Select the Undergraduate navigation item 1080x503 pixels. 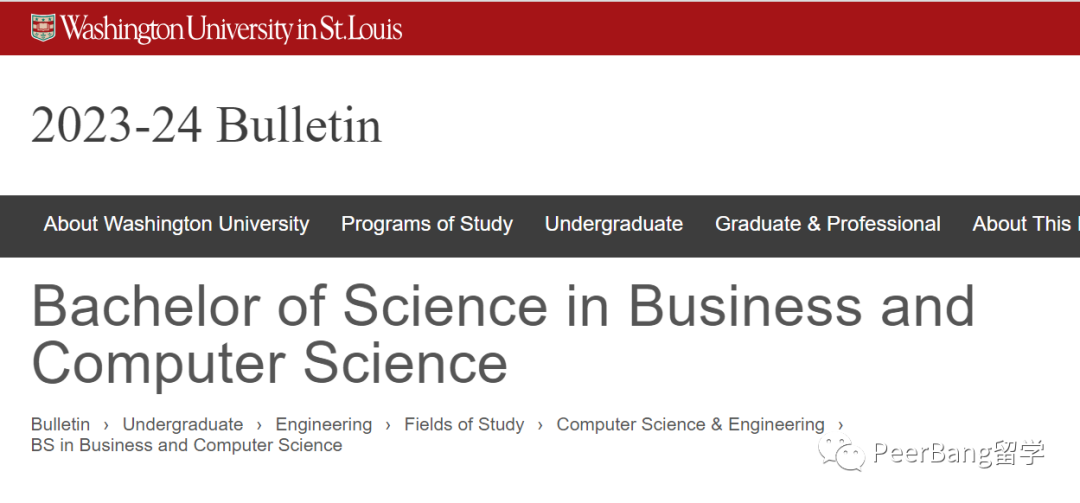(x=614, y=224)
